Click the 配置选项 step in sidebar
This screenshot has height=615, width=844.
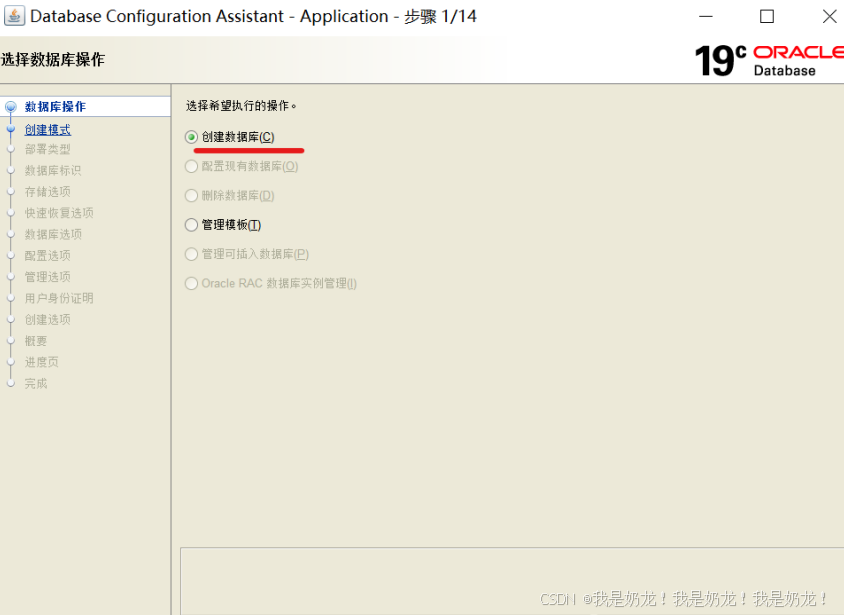(47, 256)
